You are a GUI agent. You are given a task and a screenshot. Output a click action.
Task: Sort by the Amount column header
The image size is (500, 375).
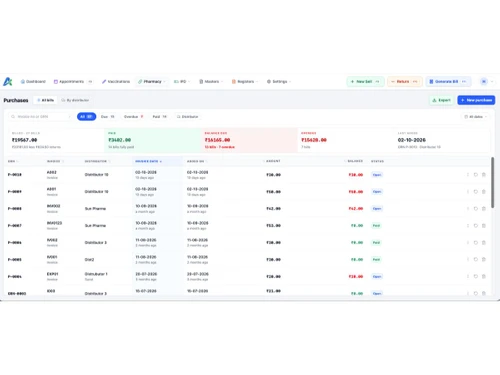273,161
